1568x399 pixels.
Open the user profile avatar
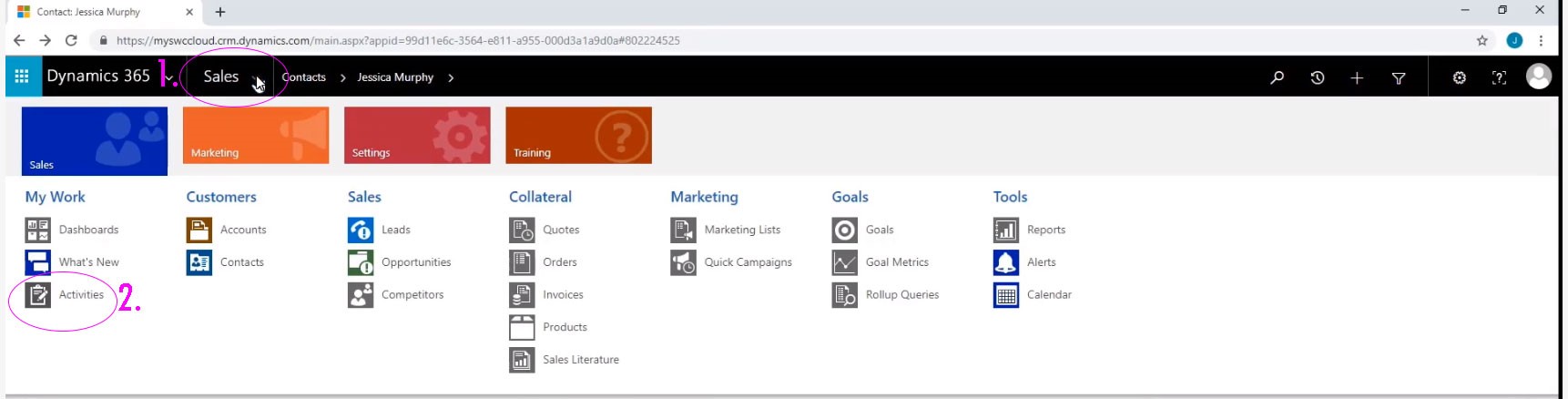click(1539, 77)
